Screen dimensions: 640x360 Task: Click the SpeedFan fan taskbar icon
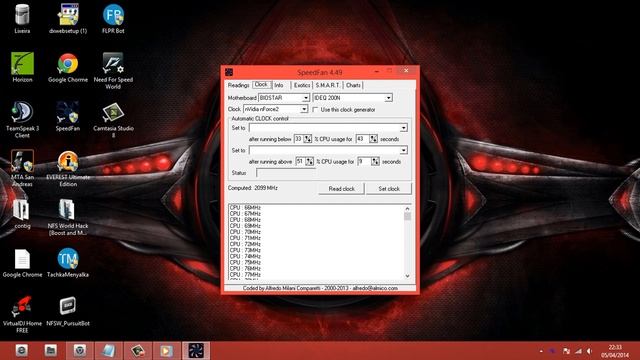coord(196,351)
